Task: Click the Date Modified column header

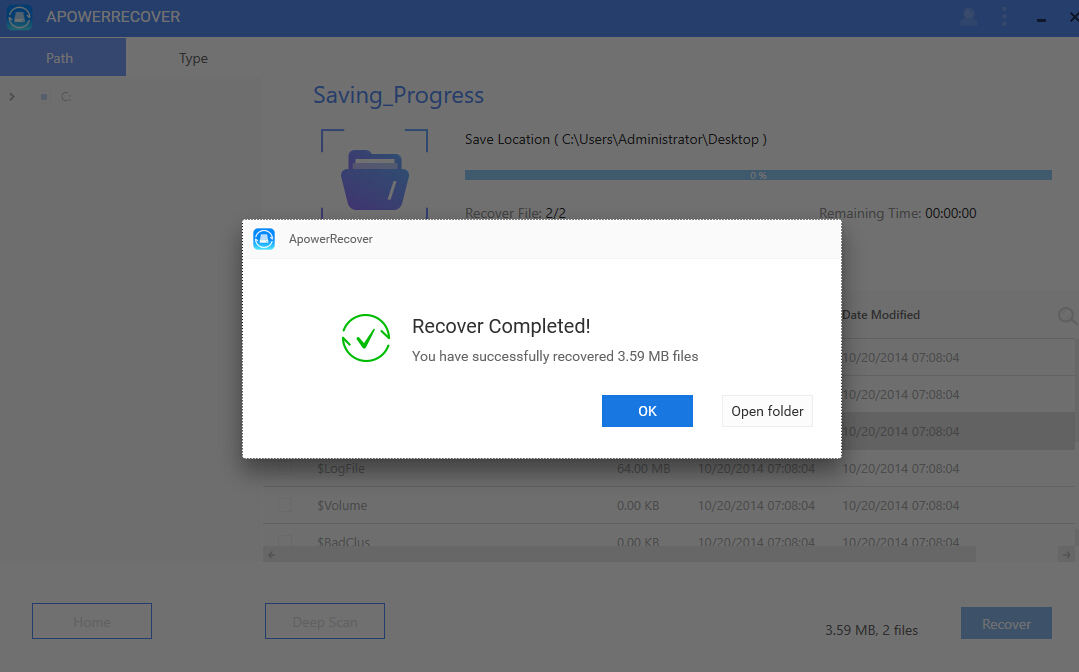Action: [x=881, y=314]
